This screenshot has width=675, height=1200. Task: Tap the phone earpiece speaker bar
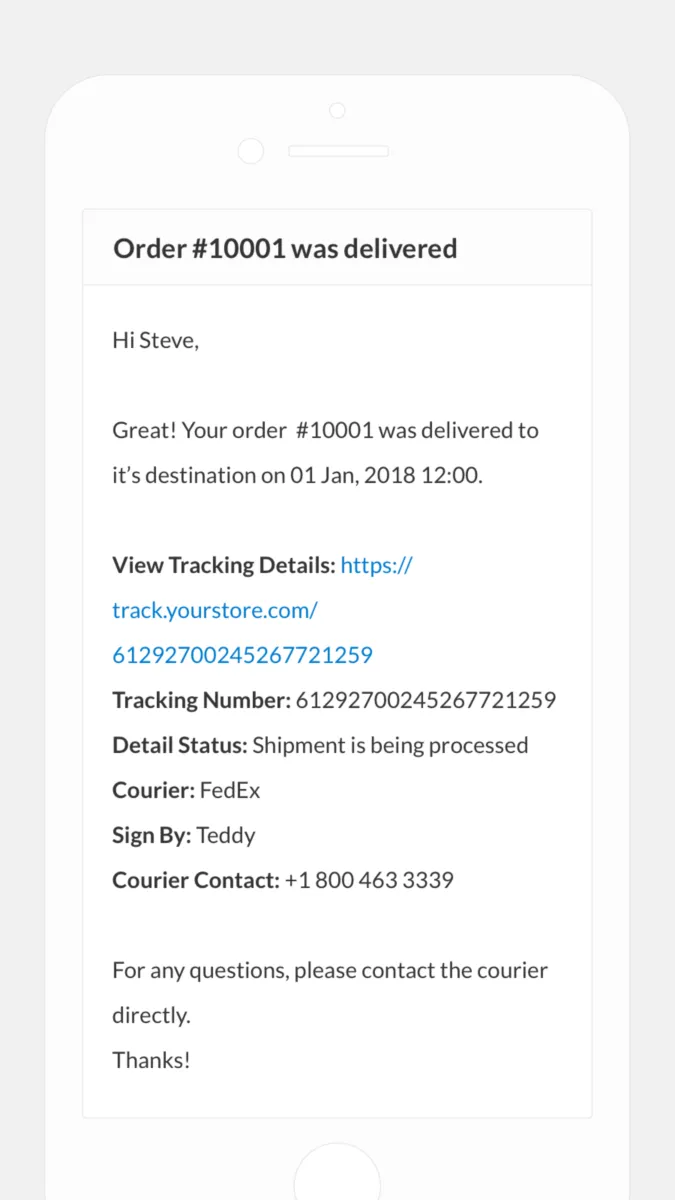point(338,151)
